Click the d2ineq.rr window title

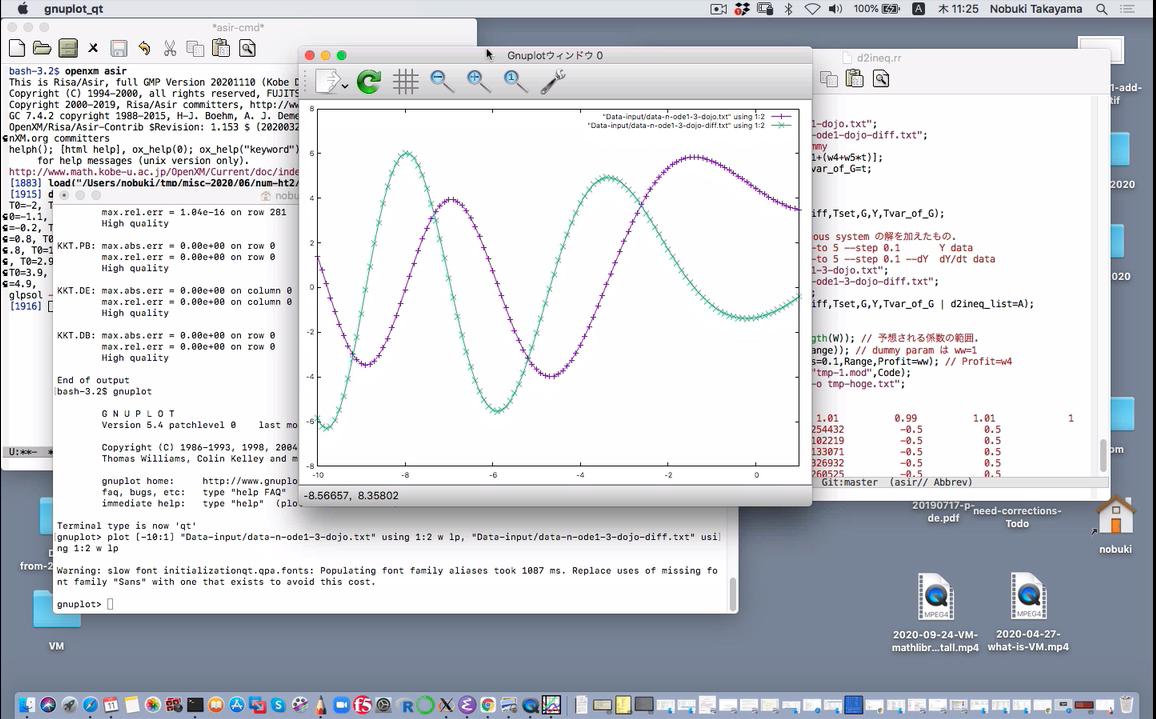click(x=879, y=58)
